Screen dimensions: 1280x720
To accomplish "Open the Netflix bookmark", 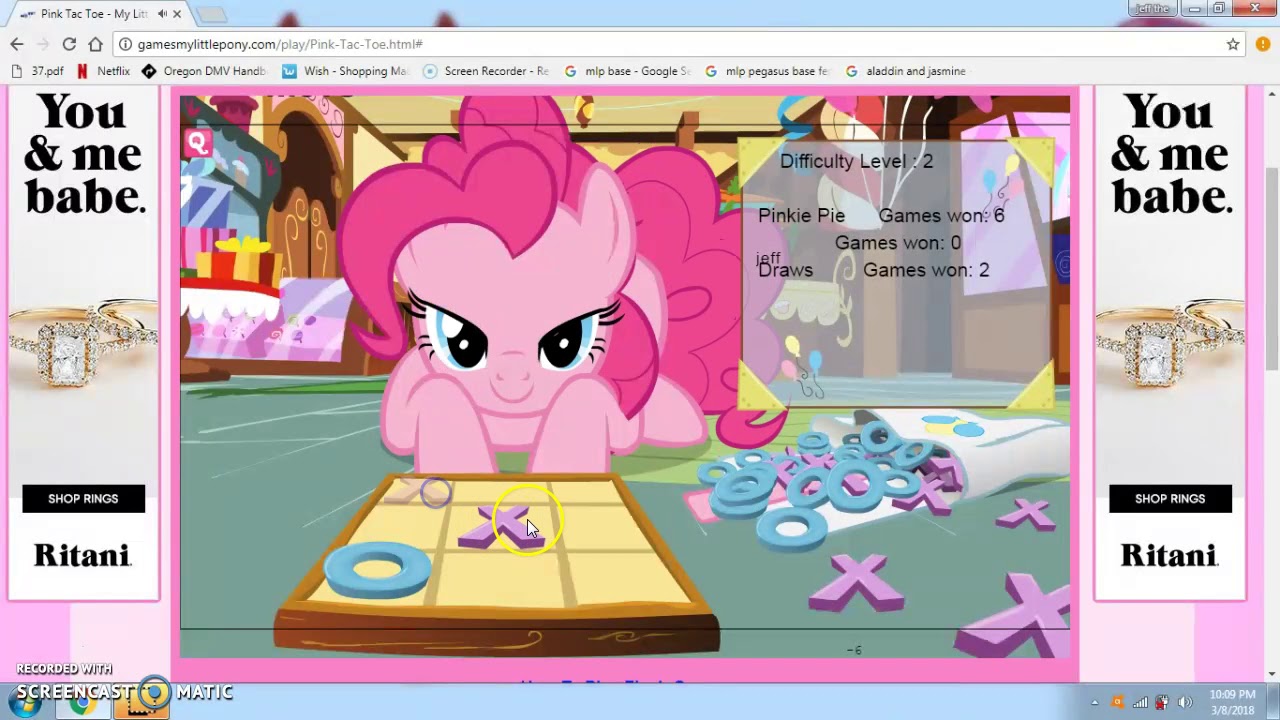I will click(x=103, y=71).
